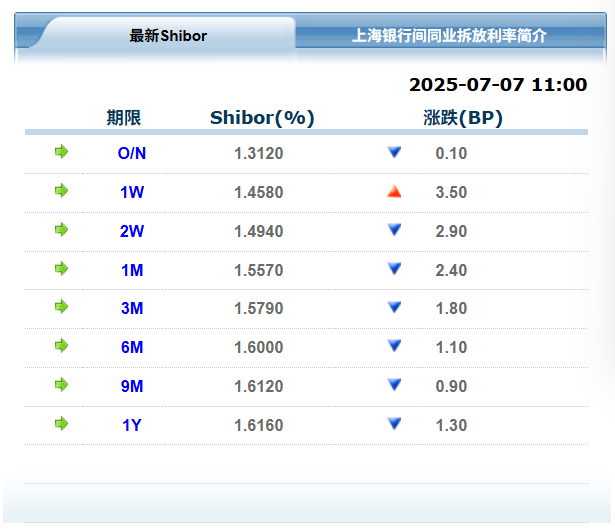Image resolution: width=615 pixels, height=530 pixels.
Task: Click the green arrow icon beside 2W
Action: [x=62, y=229]
